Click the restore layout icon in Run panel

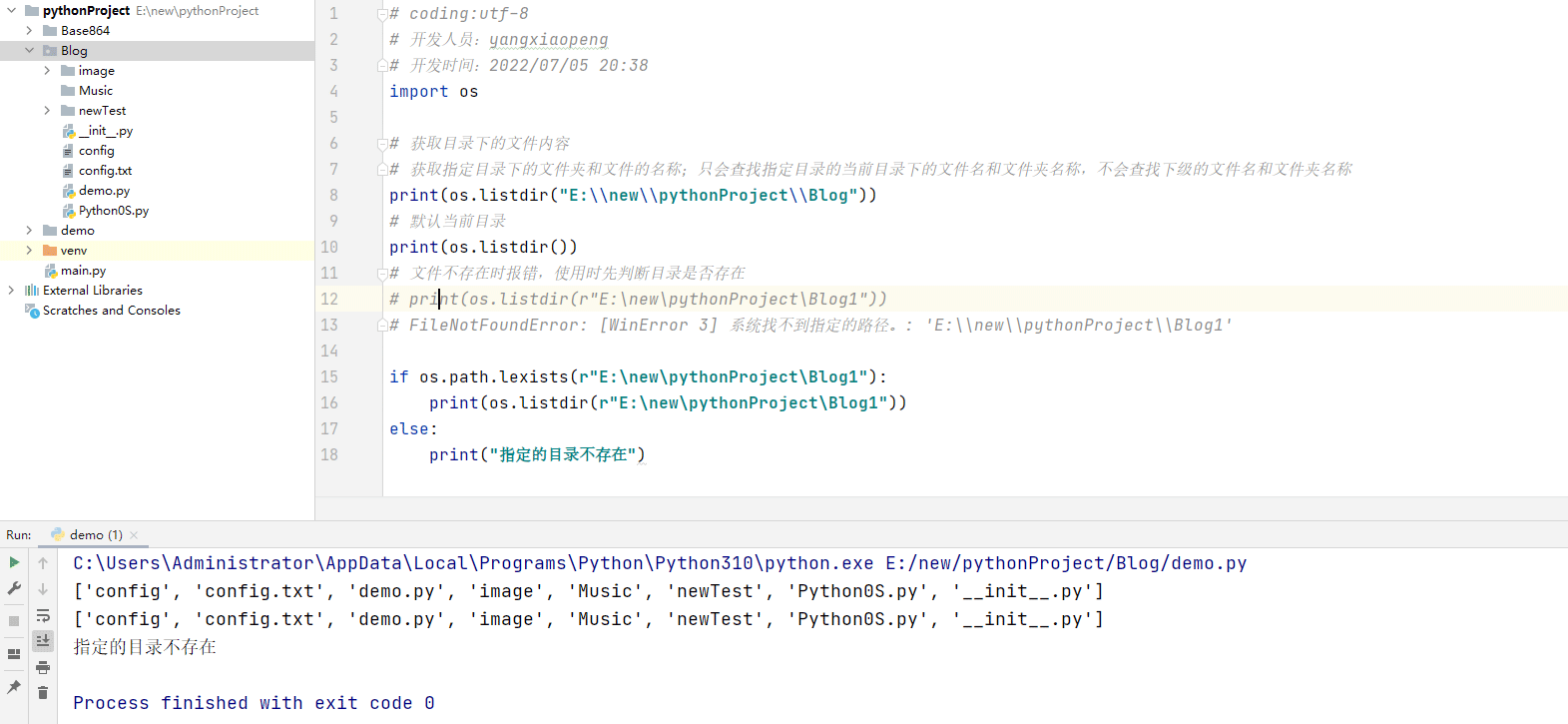point(14,654)
